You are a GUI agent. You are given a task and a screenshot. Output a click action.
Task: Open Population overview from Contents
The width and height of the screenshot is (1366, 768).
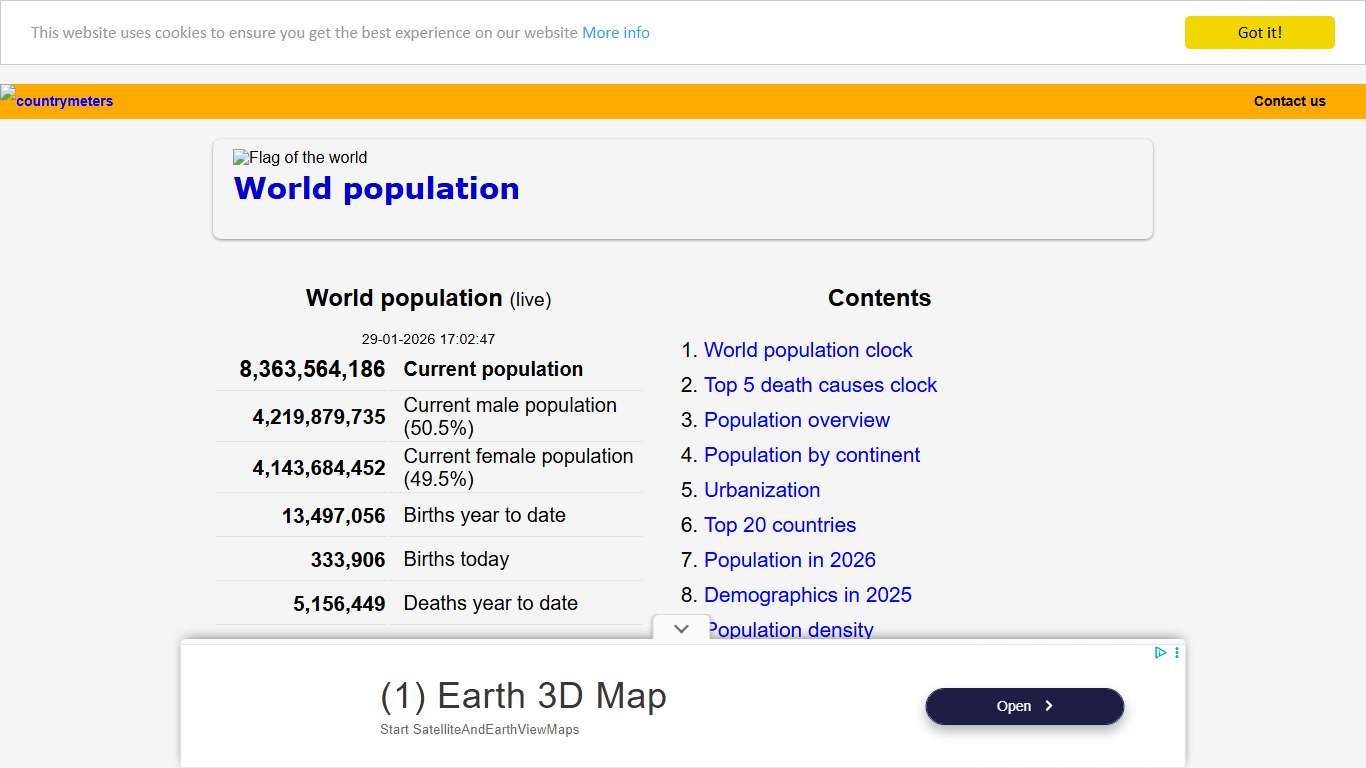pyautogui.click(x=797, y=420)
